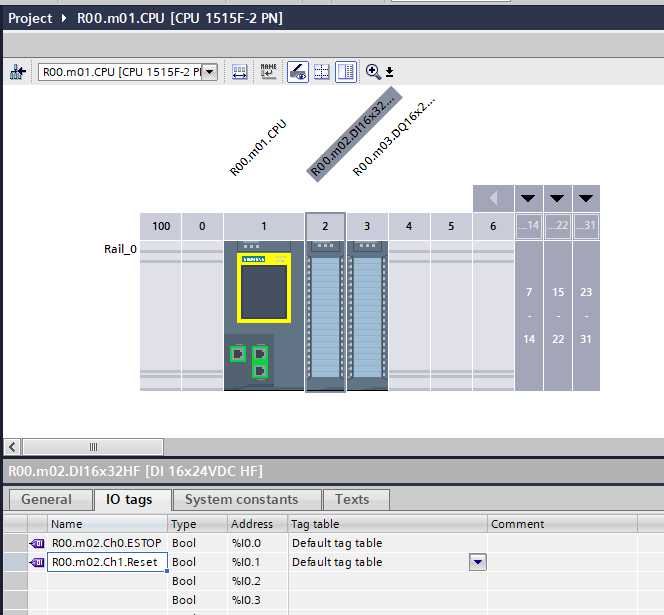Viewport: 664px width, 615px height.
Task: Click the upper right PROFINET port on CPU
Action: [260, 354]
